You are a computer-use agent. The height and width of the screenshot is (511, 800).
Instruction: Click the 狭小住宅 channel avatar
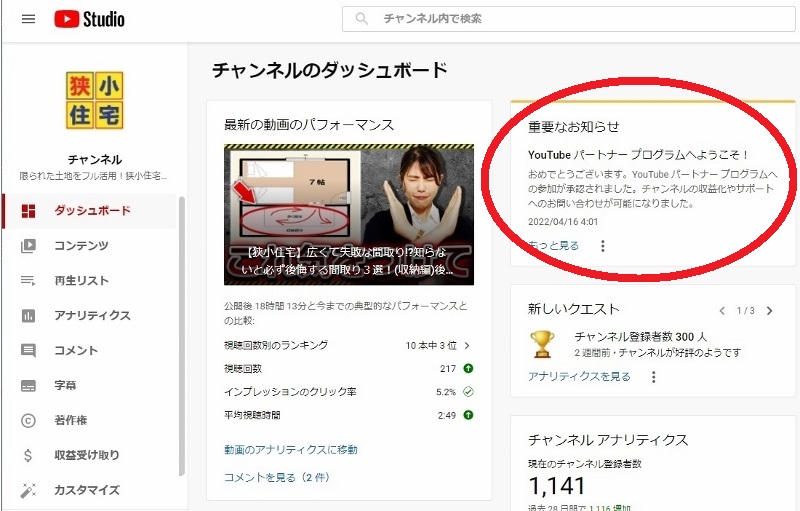[94, 100]
